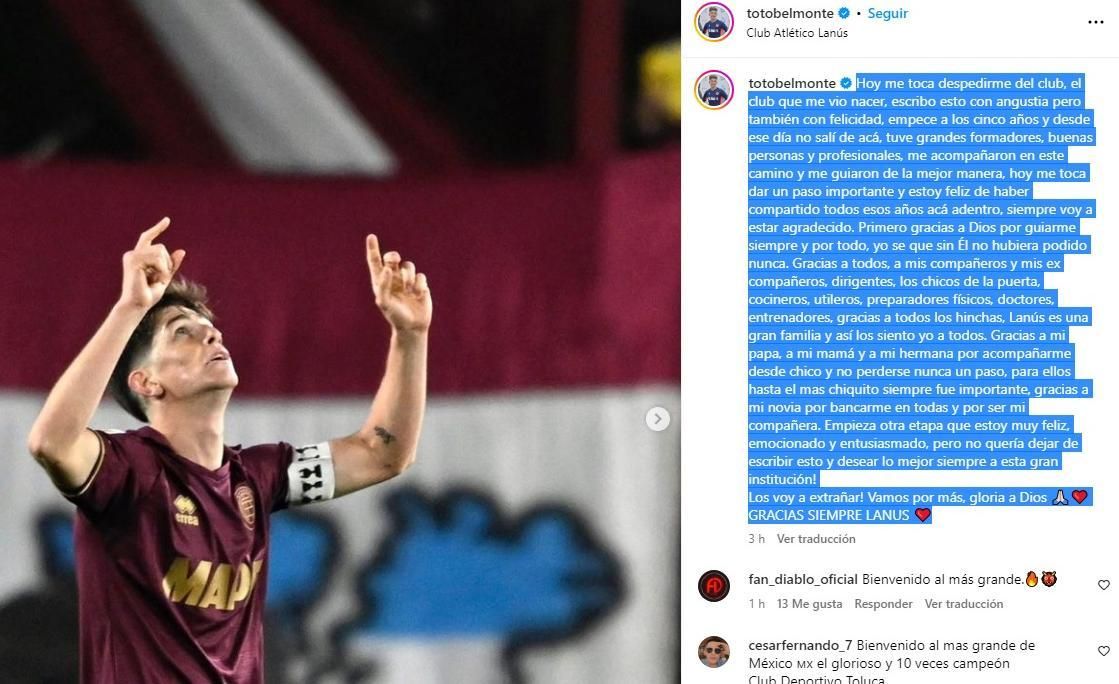
Task: Open fan_diablo_oficial's profile avatar
Action: (x=714, y=586)
